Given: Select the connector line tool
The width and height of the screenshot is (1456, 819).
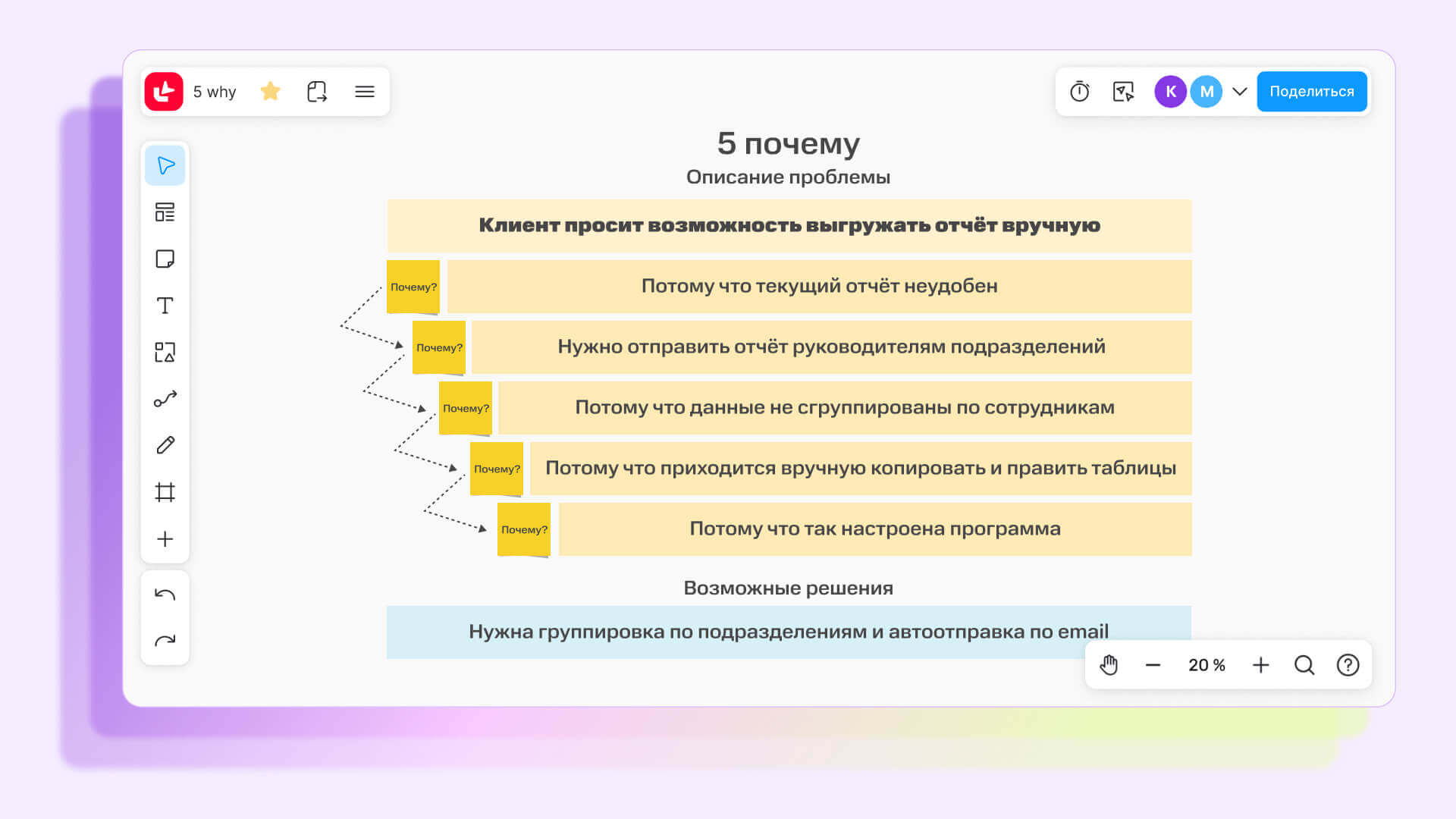Looking at the screenshot, I should point(165,399).
